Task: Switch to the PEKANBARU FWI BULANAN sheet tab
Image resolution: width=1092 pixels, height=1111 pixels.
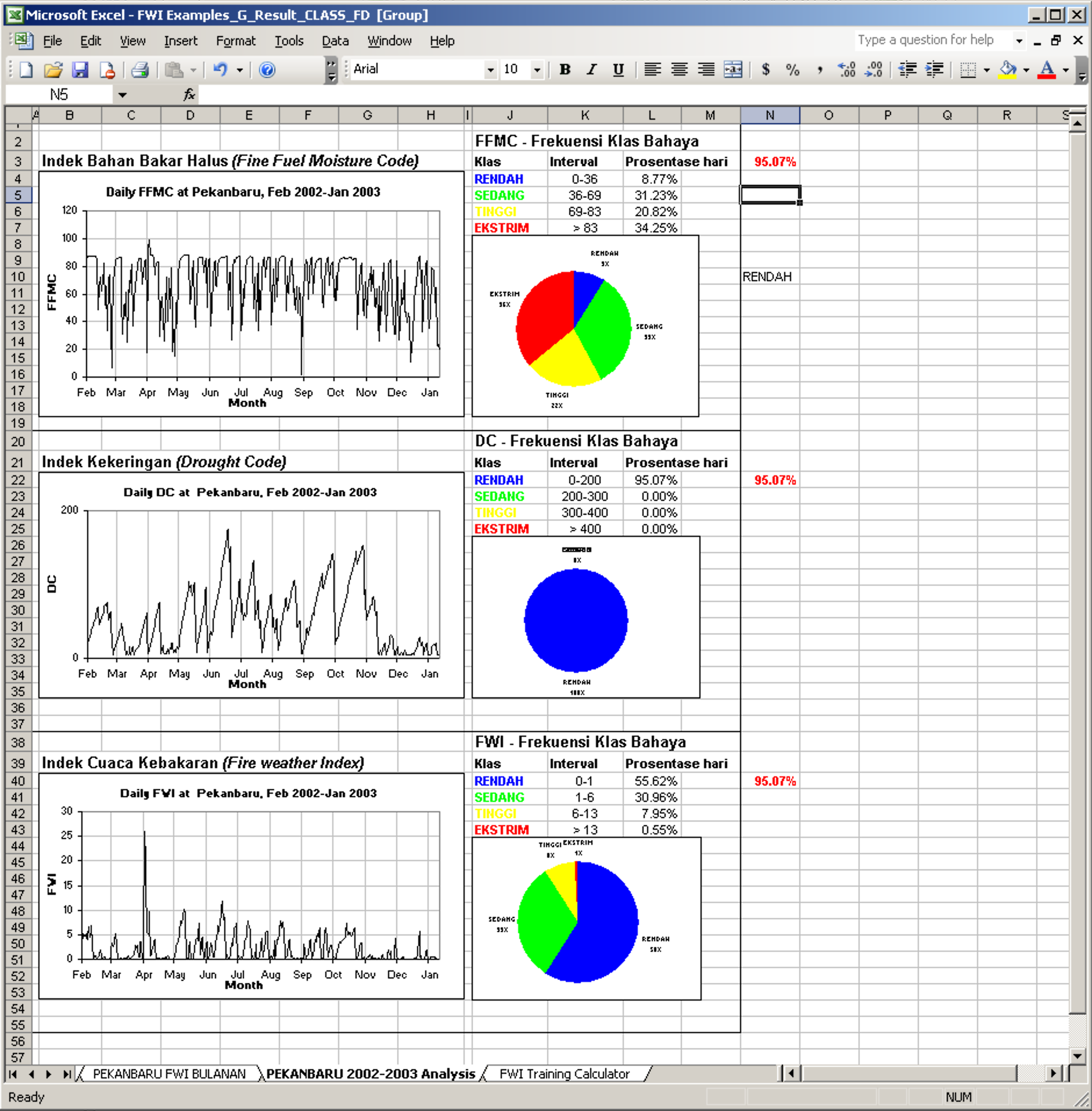Action: pos(169,1074)
